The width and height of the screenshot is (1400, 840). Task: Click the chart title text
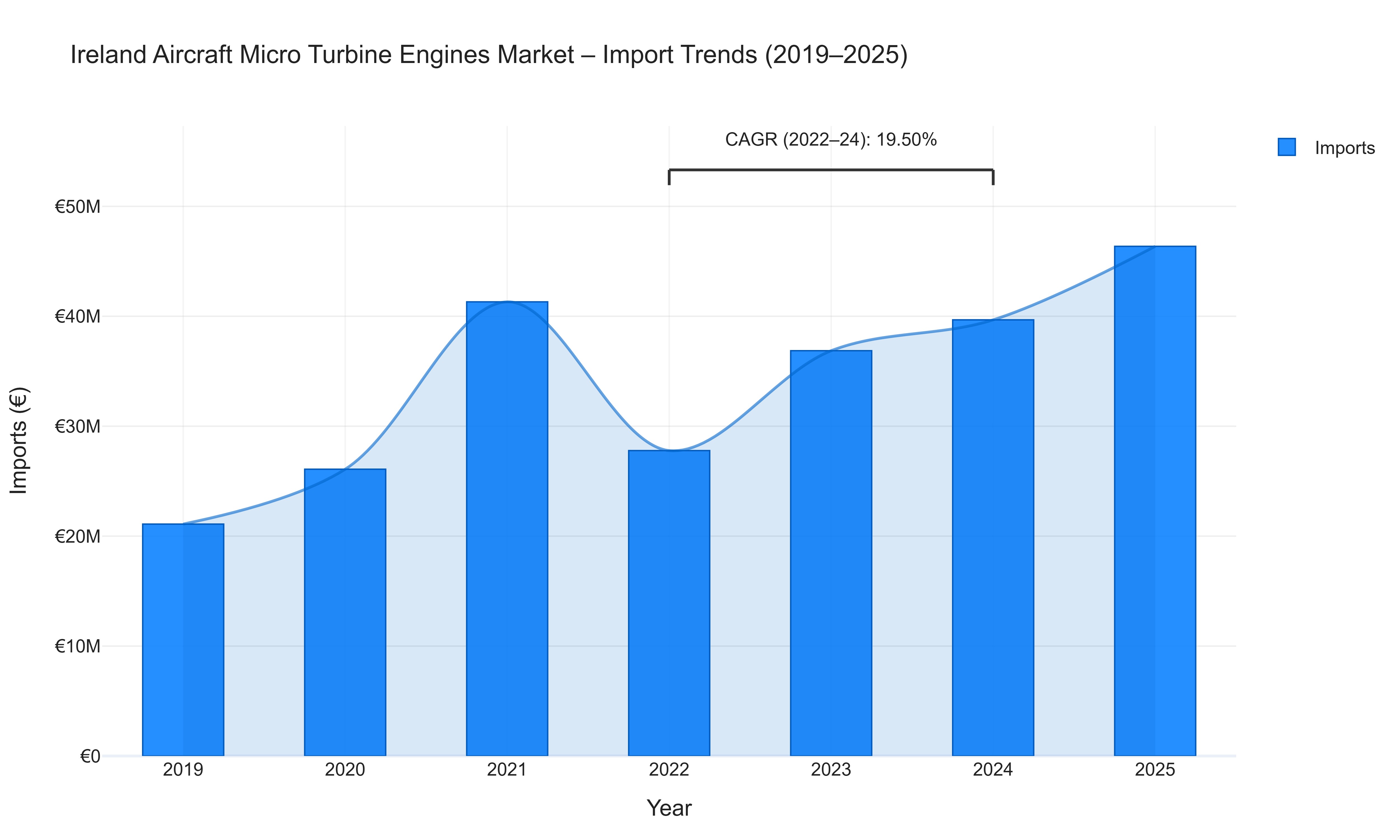489,55
